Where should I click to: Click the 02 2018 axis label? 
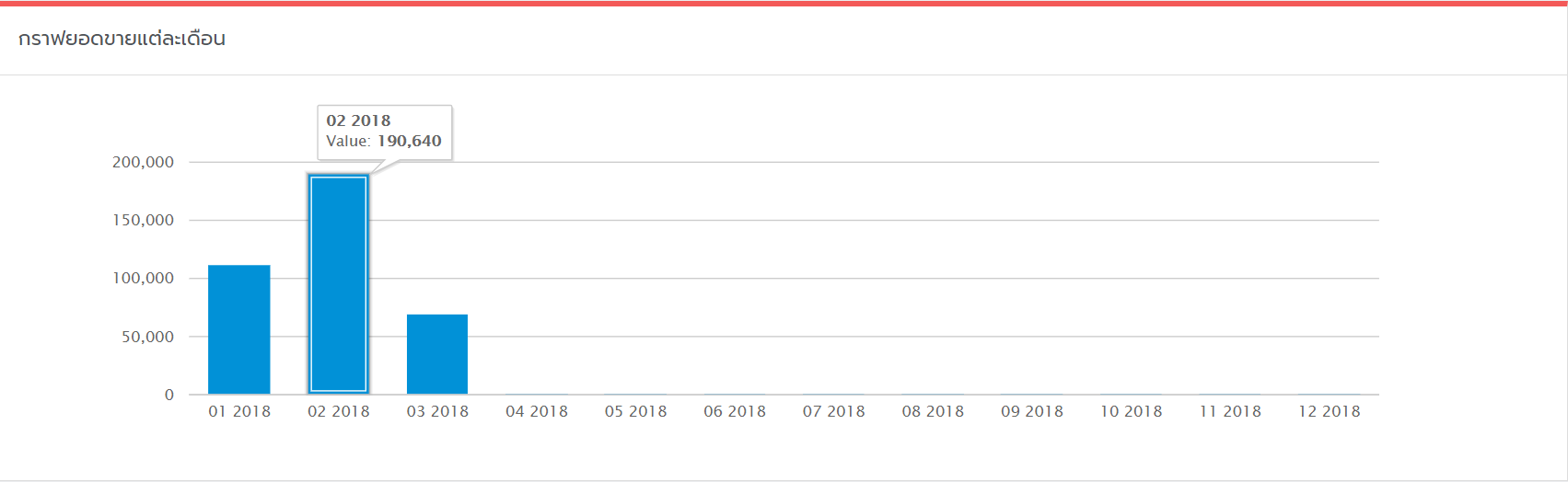[x=339, y=411]
